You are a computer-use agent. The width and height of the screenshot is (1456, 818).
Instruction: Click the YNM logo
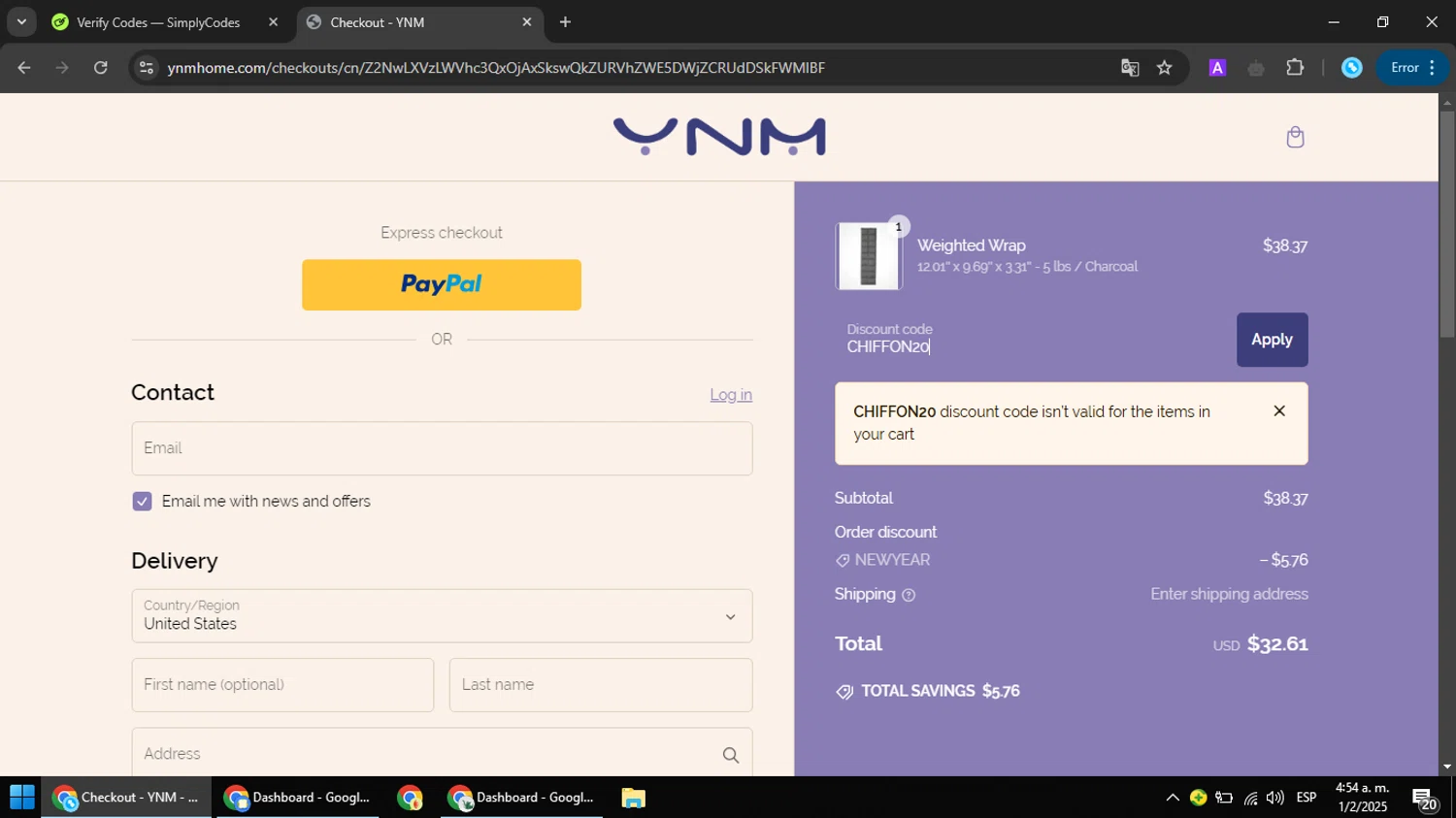tap(719, 137)
